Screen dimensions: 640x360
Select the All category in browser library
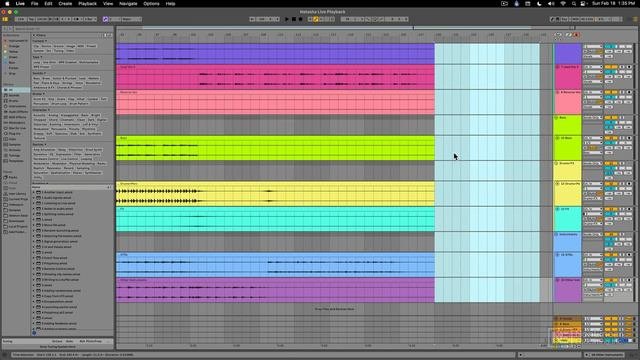click(x=17, y=90)
